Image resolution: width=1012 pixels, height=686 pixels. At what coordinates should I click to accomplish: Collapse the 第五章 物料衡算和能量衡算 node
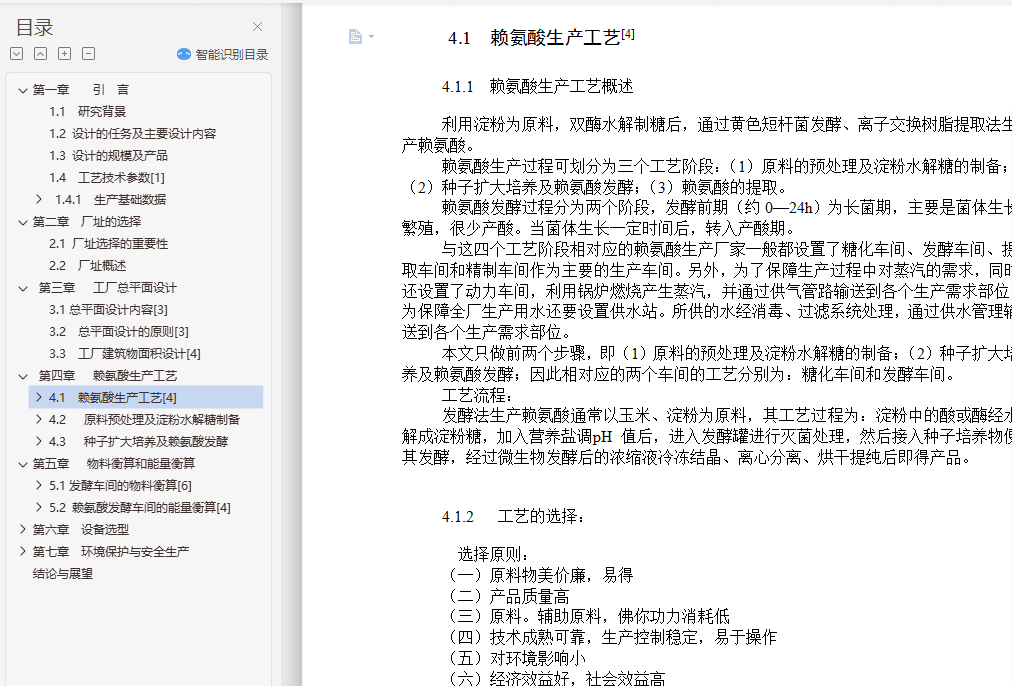pos(23,464)
